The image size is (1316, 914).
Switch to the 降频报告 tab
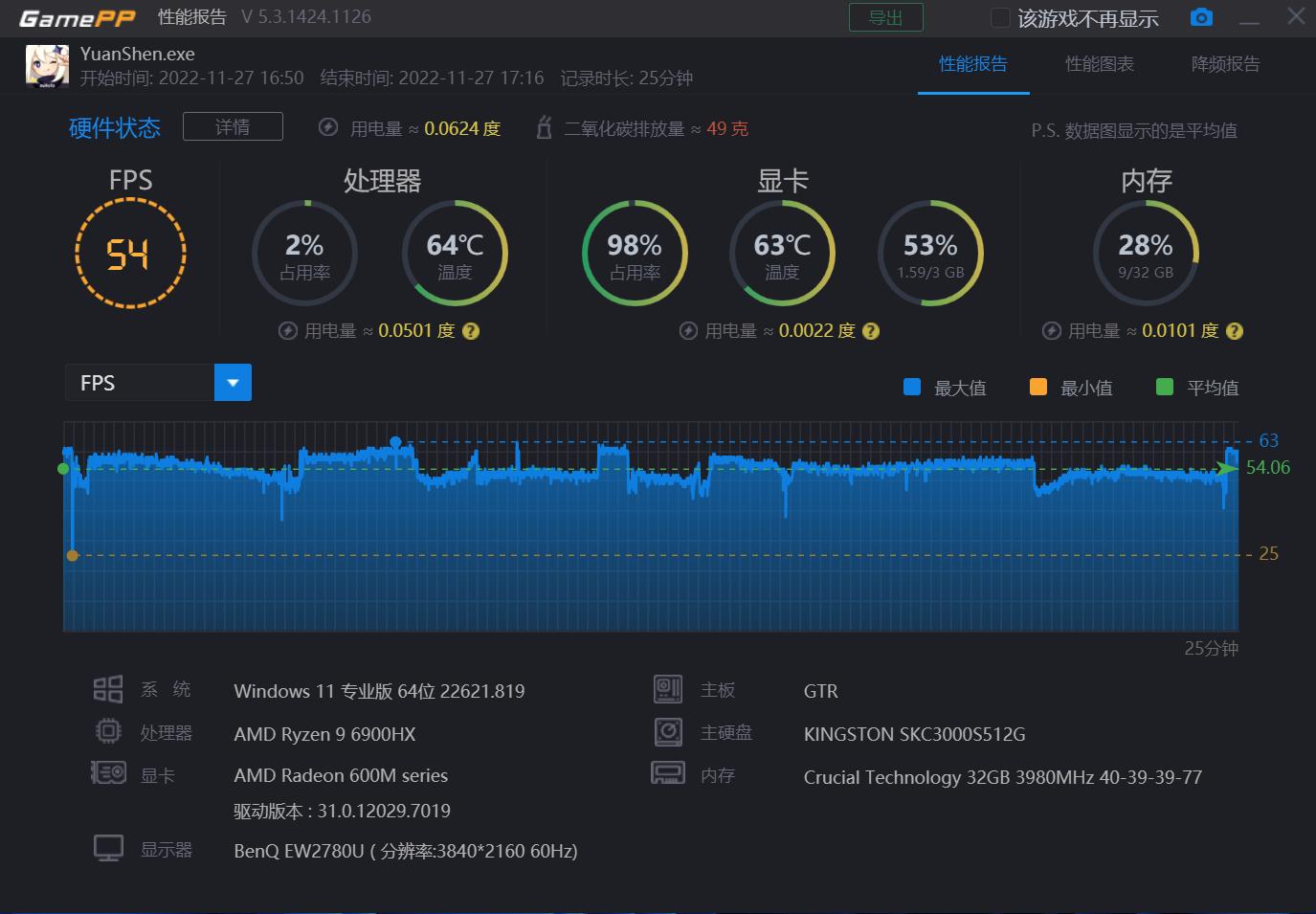coord(1225,64)
